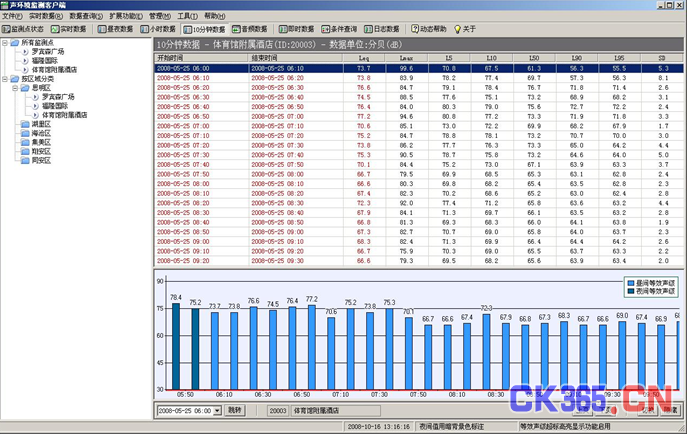
Task: Open the 扩展功能(E) menu
Action: coord(126,16)
